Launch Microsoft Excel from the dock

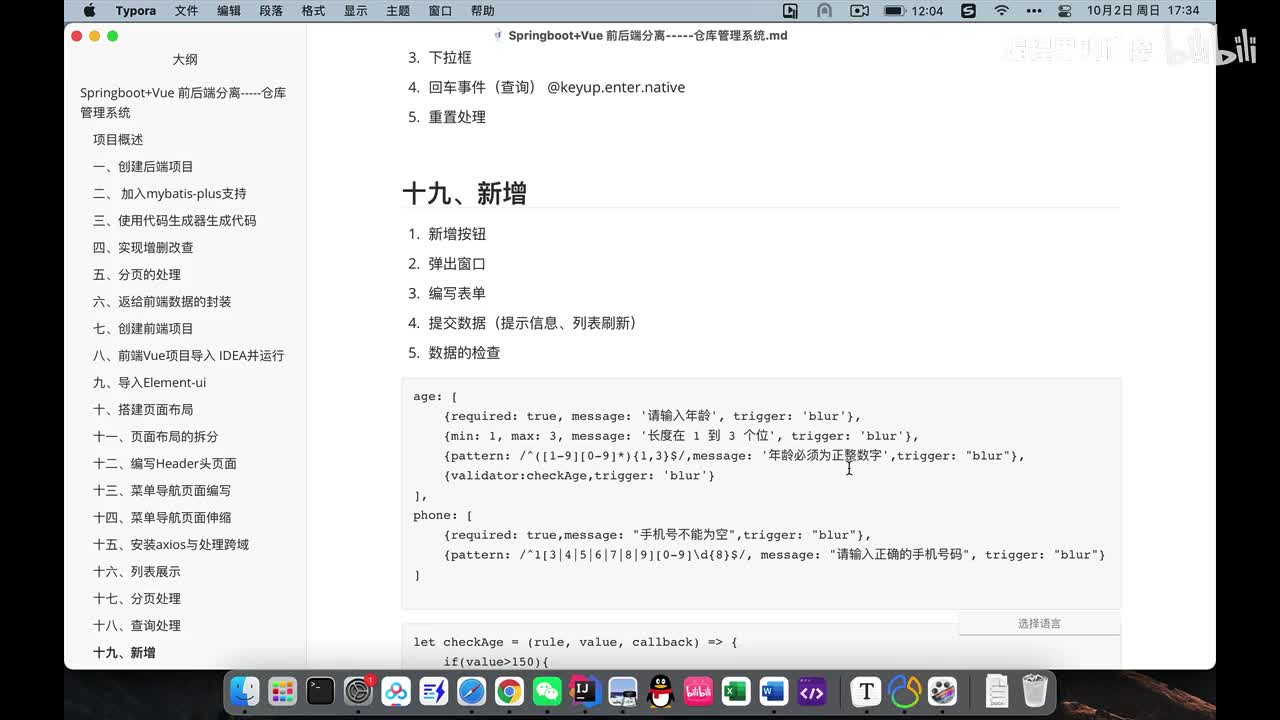click(736, 691)
